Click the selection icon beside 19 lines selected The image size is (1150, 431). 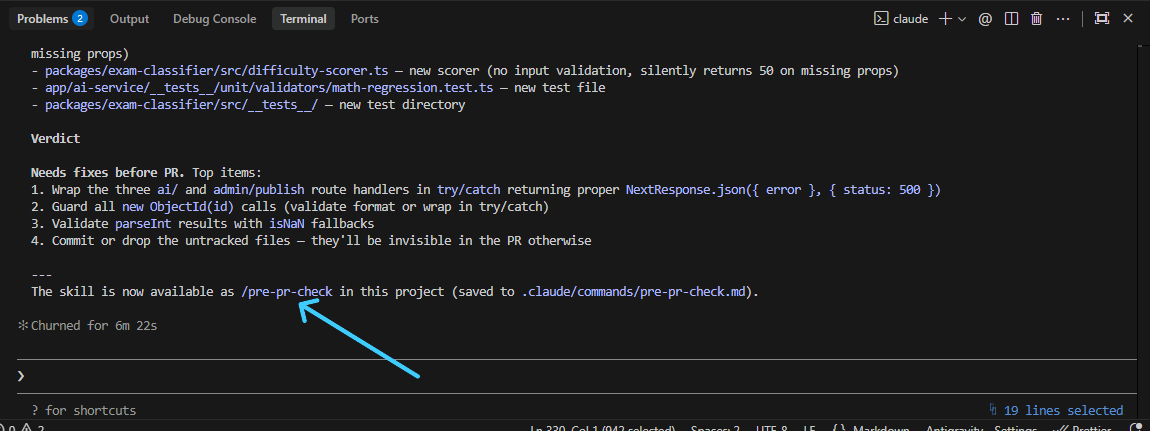click(x=993, y=410)
